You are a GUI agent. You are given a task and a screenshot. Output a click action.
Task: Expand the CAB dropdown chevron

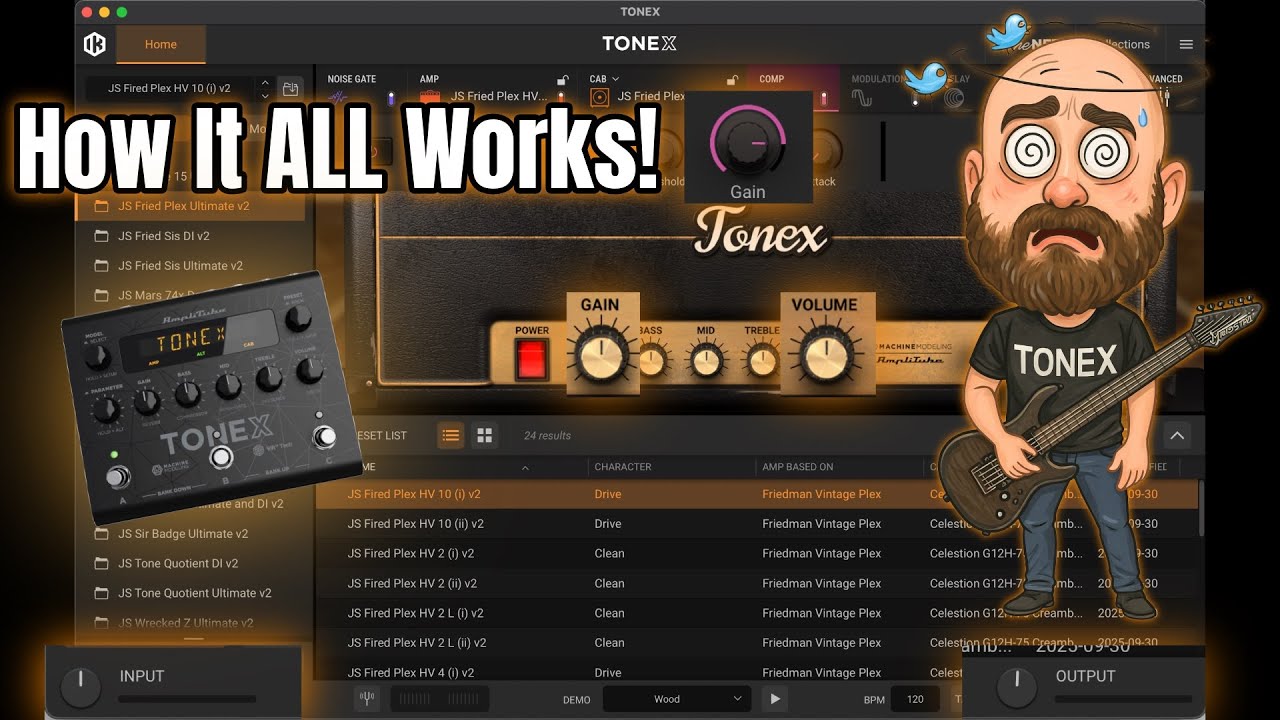pos(615,79)
